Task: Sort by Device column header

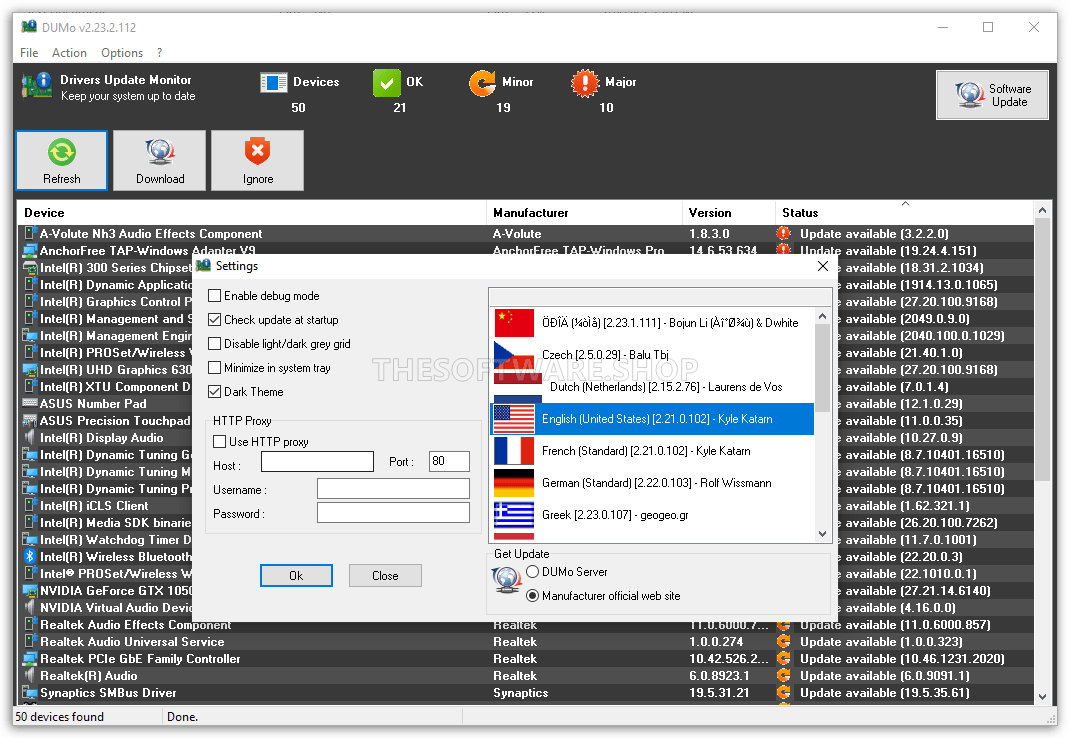Action: tap(251, 213)
